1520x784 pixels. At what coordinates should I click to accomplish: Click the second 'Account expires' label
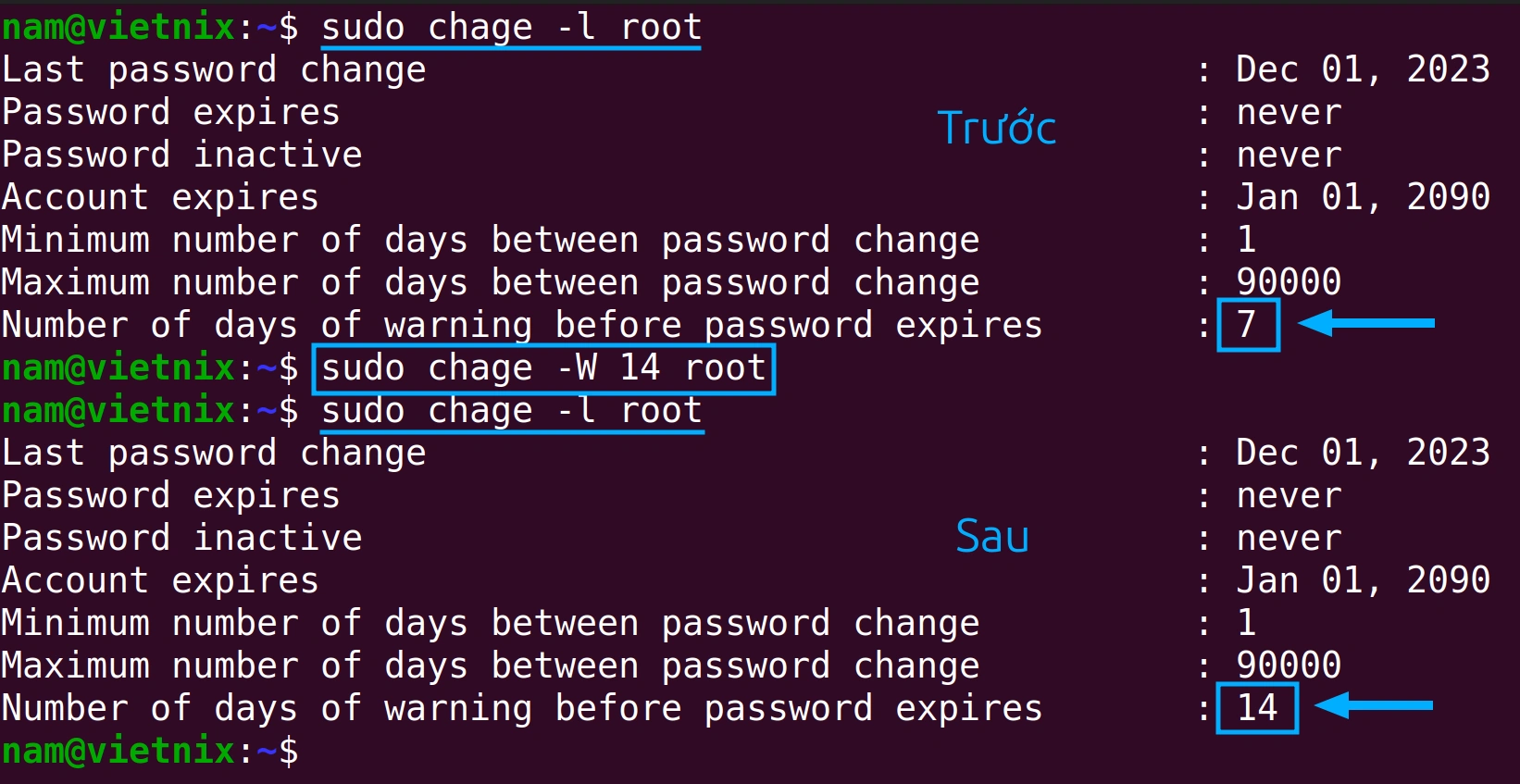(160, 581)
